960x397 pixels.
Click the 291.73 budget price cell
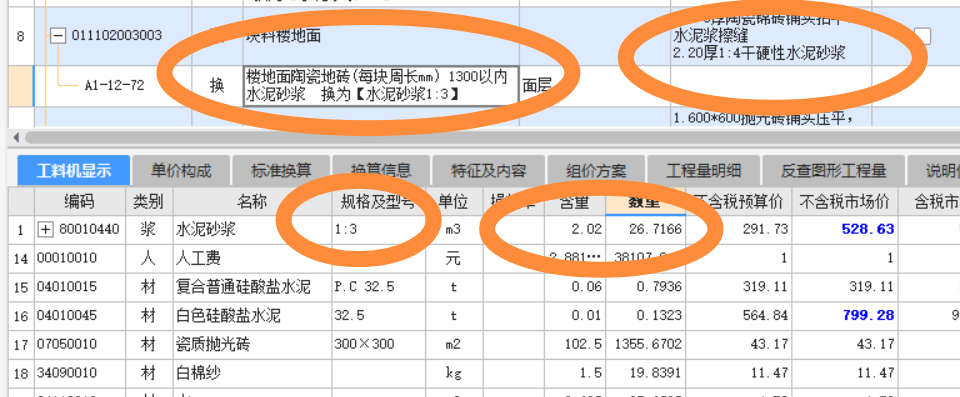pos(738,230)
